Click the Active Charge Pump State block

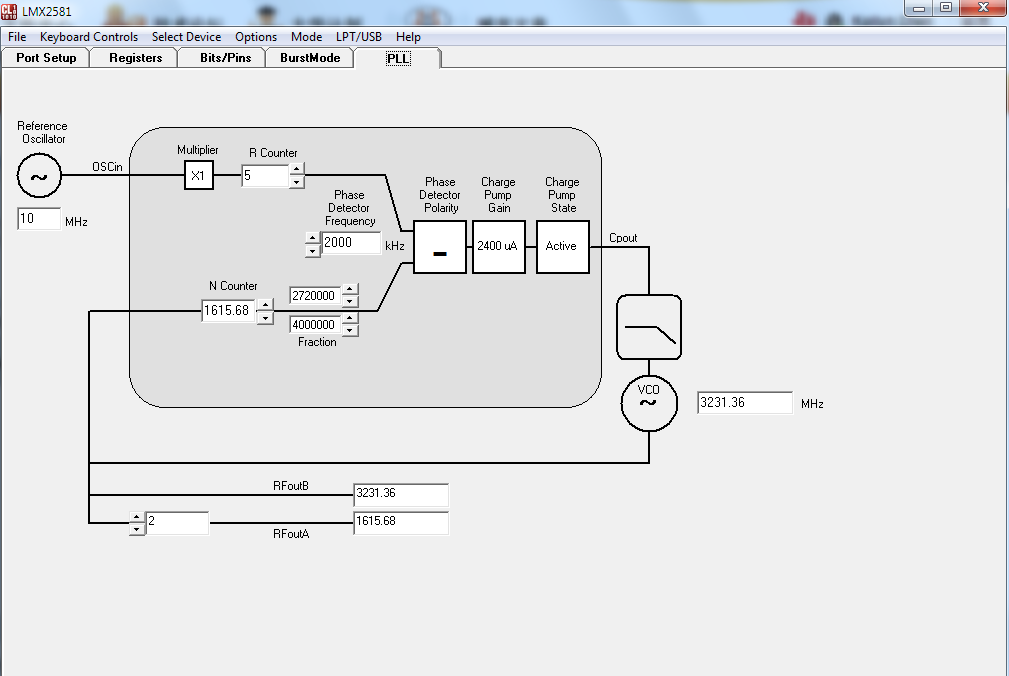562,247
